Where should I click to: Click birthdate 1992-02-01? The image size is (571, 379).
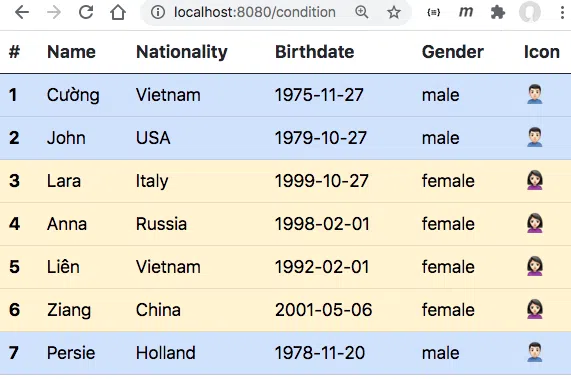pos(322,267)
